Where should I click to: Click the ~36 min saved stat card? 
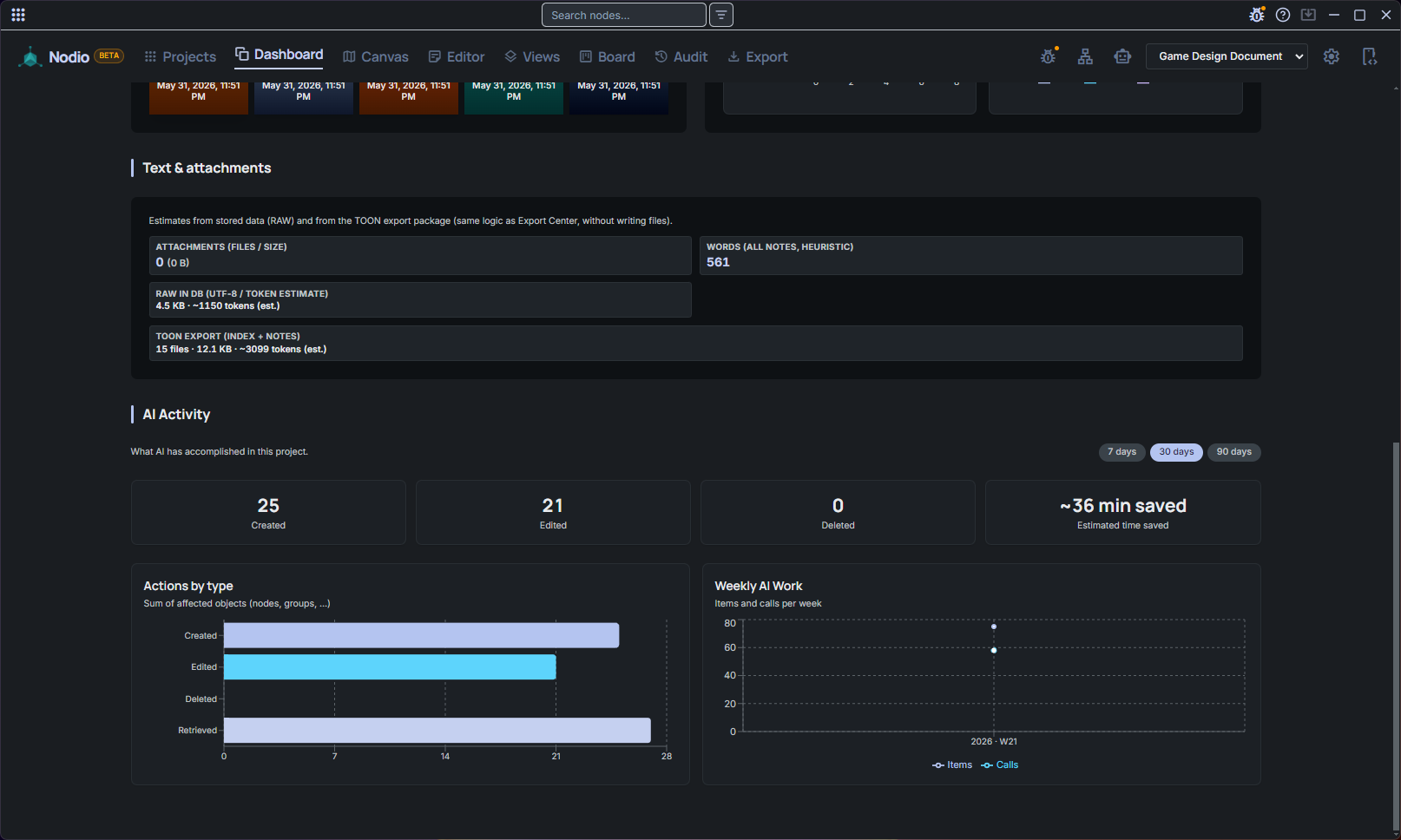[x=1122, y=513]
